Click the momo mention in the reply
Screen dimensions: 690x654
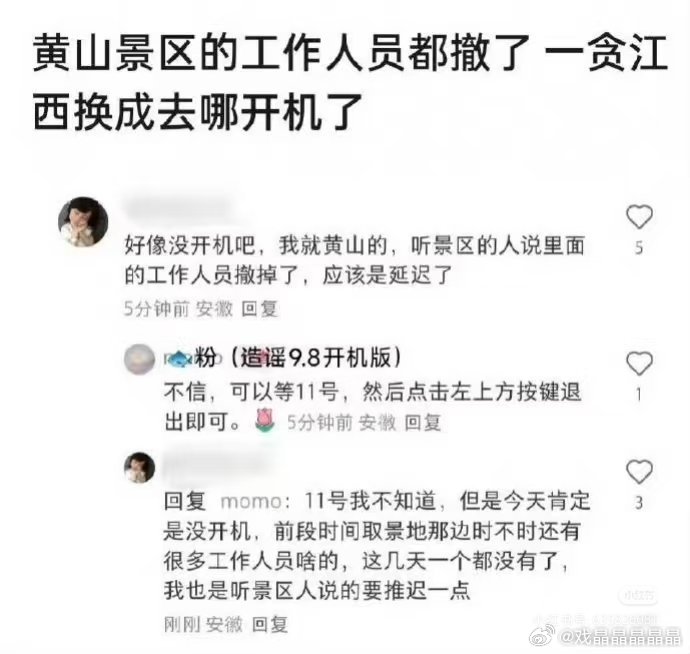tap(251, 502)
